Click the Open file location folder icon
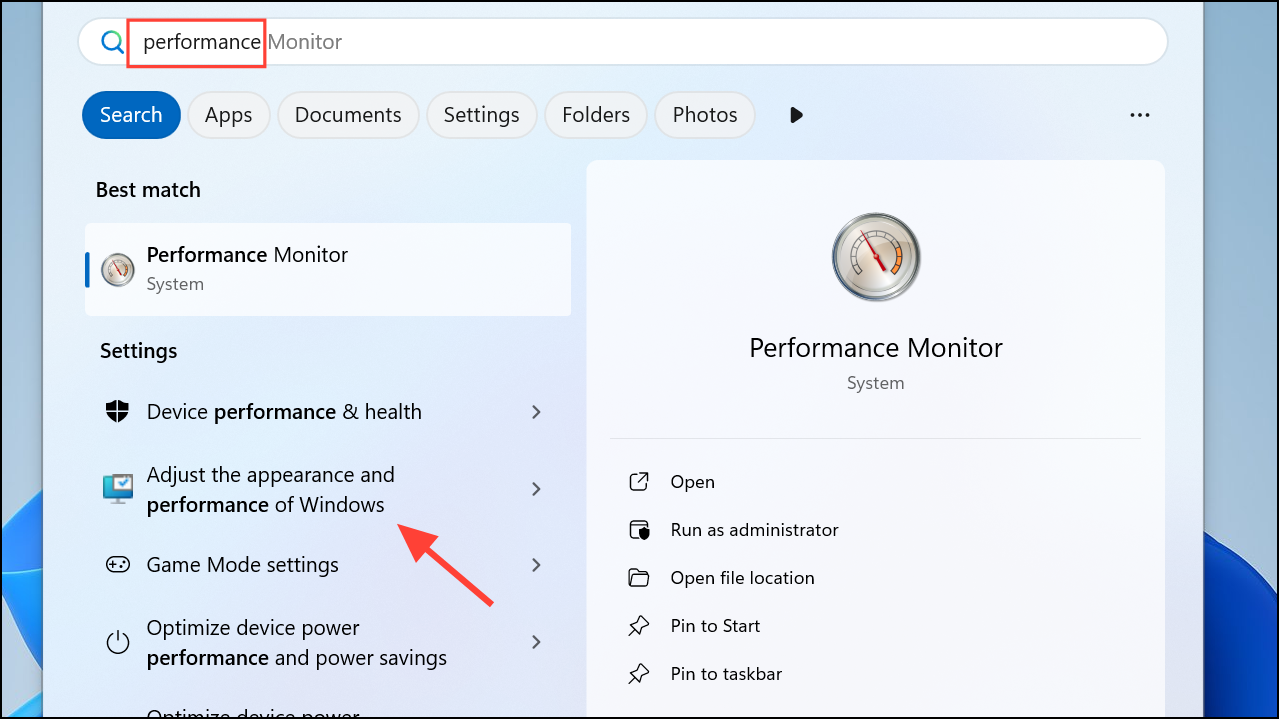 [x=639, y=578]
